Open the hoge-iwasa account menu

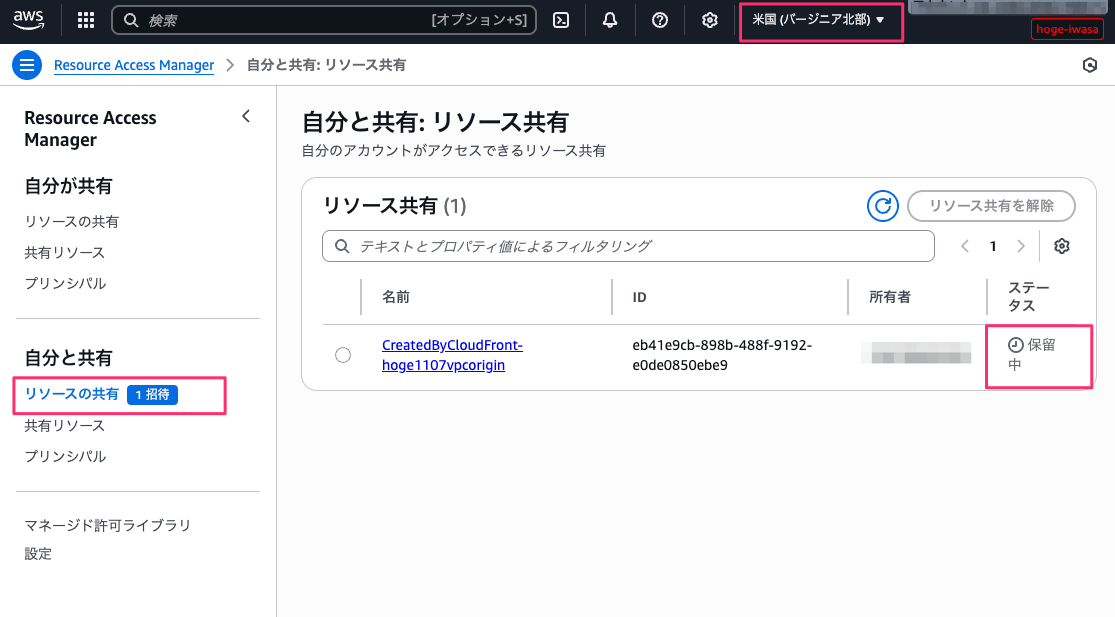pyautogui.click(x=1066, y=30)
